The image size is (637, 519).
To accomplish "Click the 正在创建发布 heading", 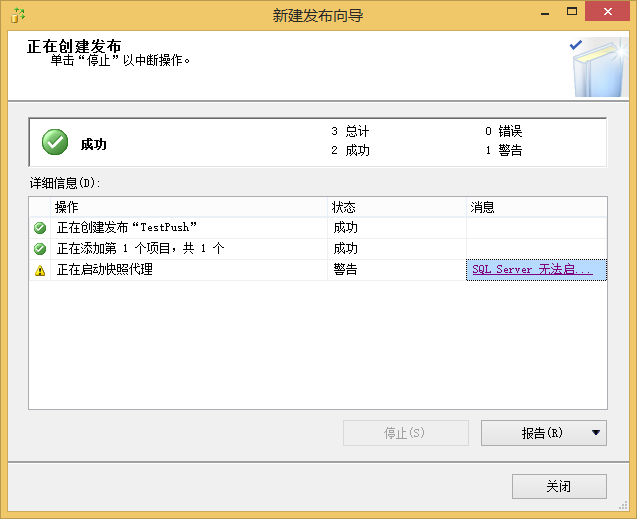I will tap(74, 46).
